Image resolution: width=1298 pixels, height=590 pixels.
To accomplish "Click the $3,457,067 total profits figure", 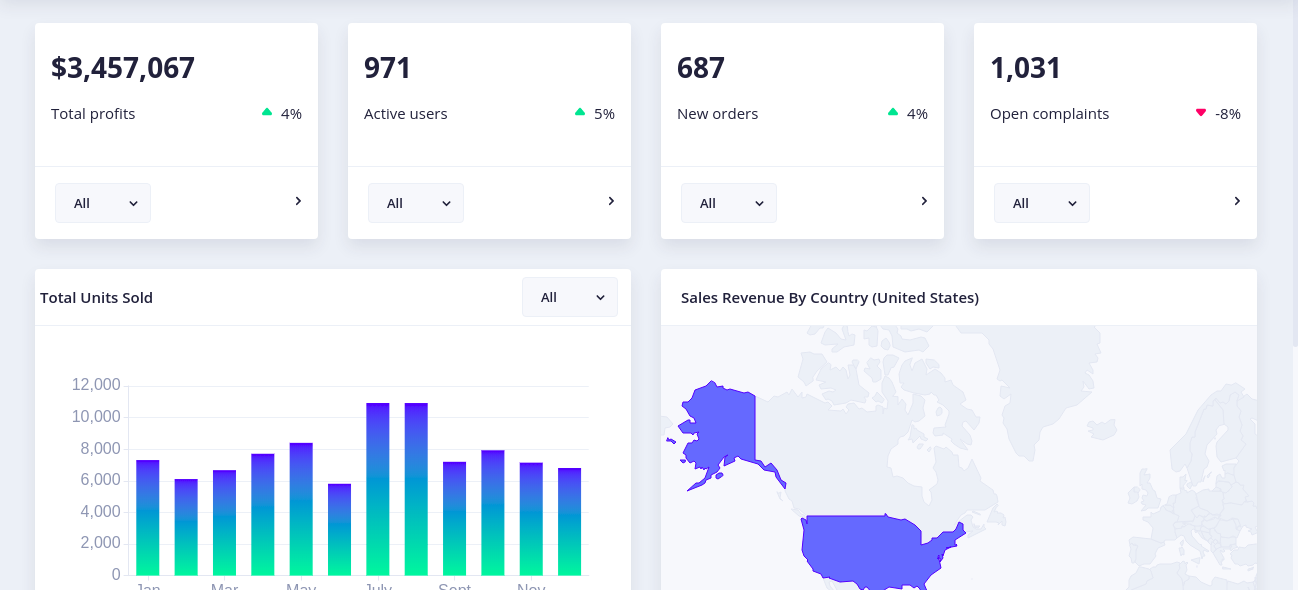I will pyautogui.click(x=123, y=68).
